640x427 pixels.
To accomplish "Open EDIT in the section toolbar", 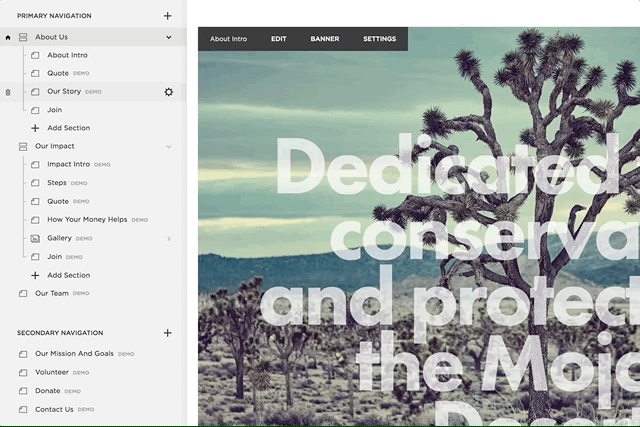I will [x=278, y=39].
